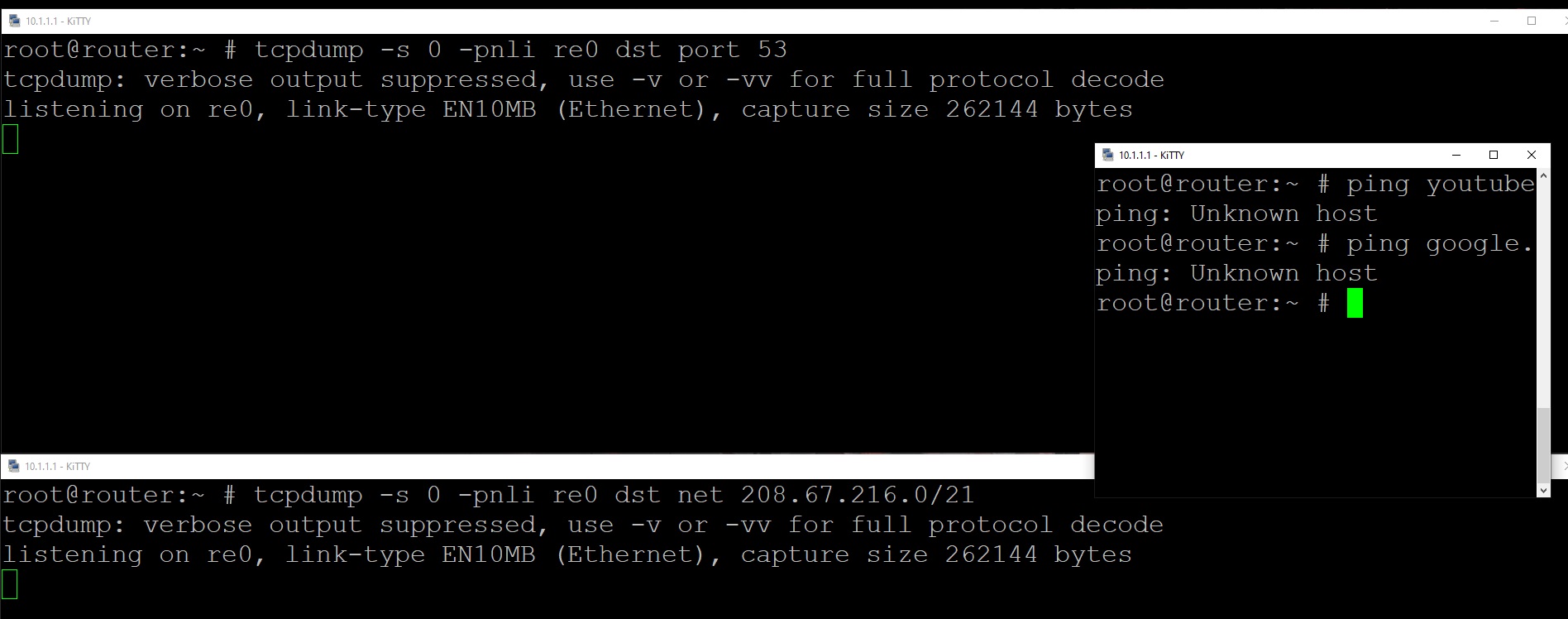Minimize the ping terminal window
The height and width of the screenshot is (619, 1568).
pos(1456,155)
